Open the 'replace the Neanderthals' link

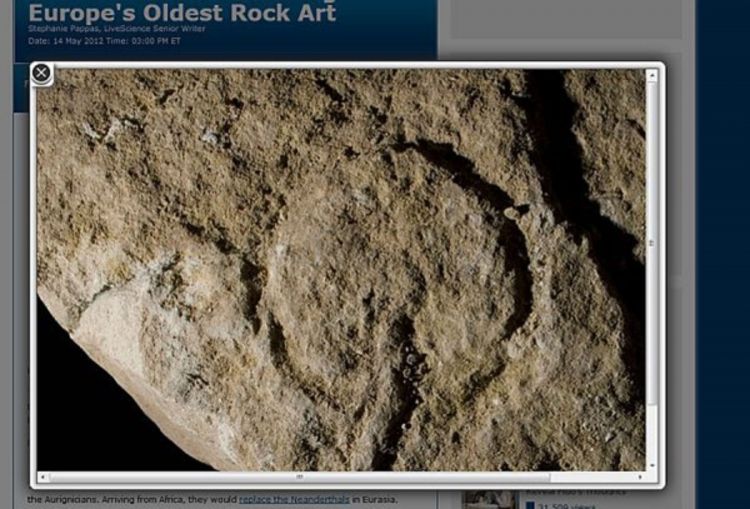(x=294, y=499)
